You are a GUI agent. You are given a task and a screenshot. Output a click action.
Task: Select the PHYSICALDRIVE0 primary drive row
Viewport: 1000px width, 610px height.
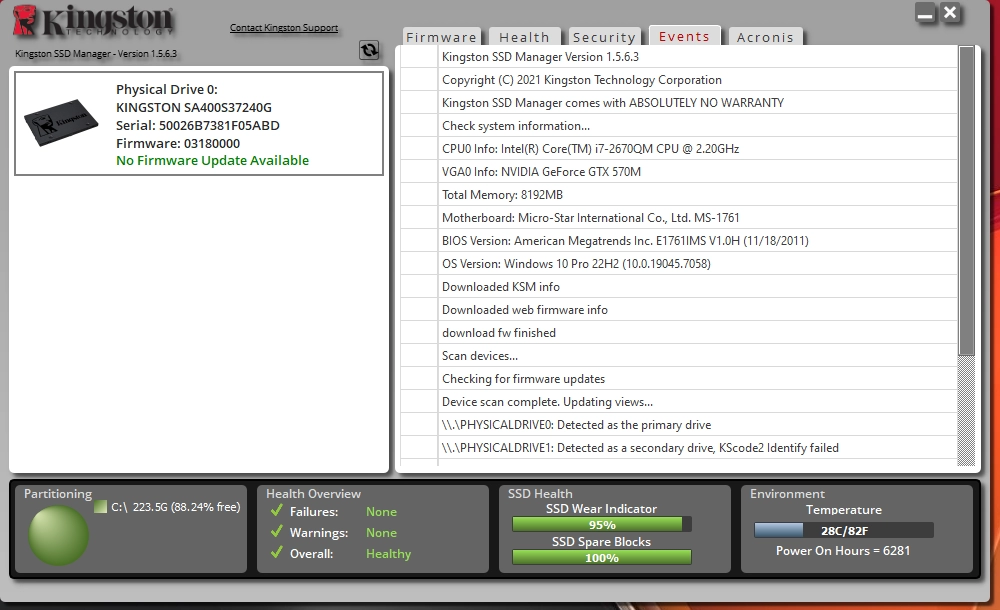[x=679, y=424]
